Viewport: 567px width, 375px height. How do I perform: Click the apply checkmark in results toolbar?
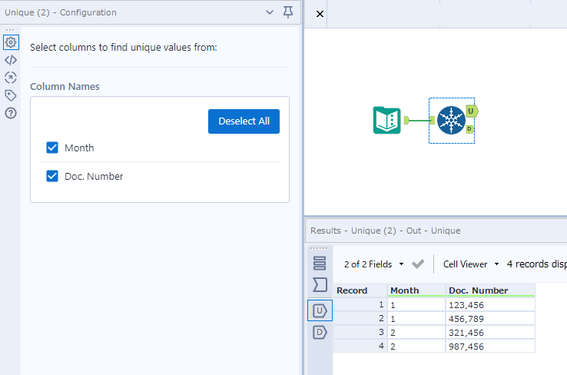coord(418,264)
